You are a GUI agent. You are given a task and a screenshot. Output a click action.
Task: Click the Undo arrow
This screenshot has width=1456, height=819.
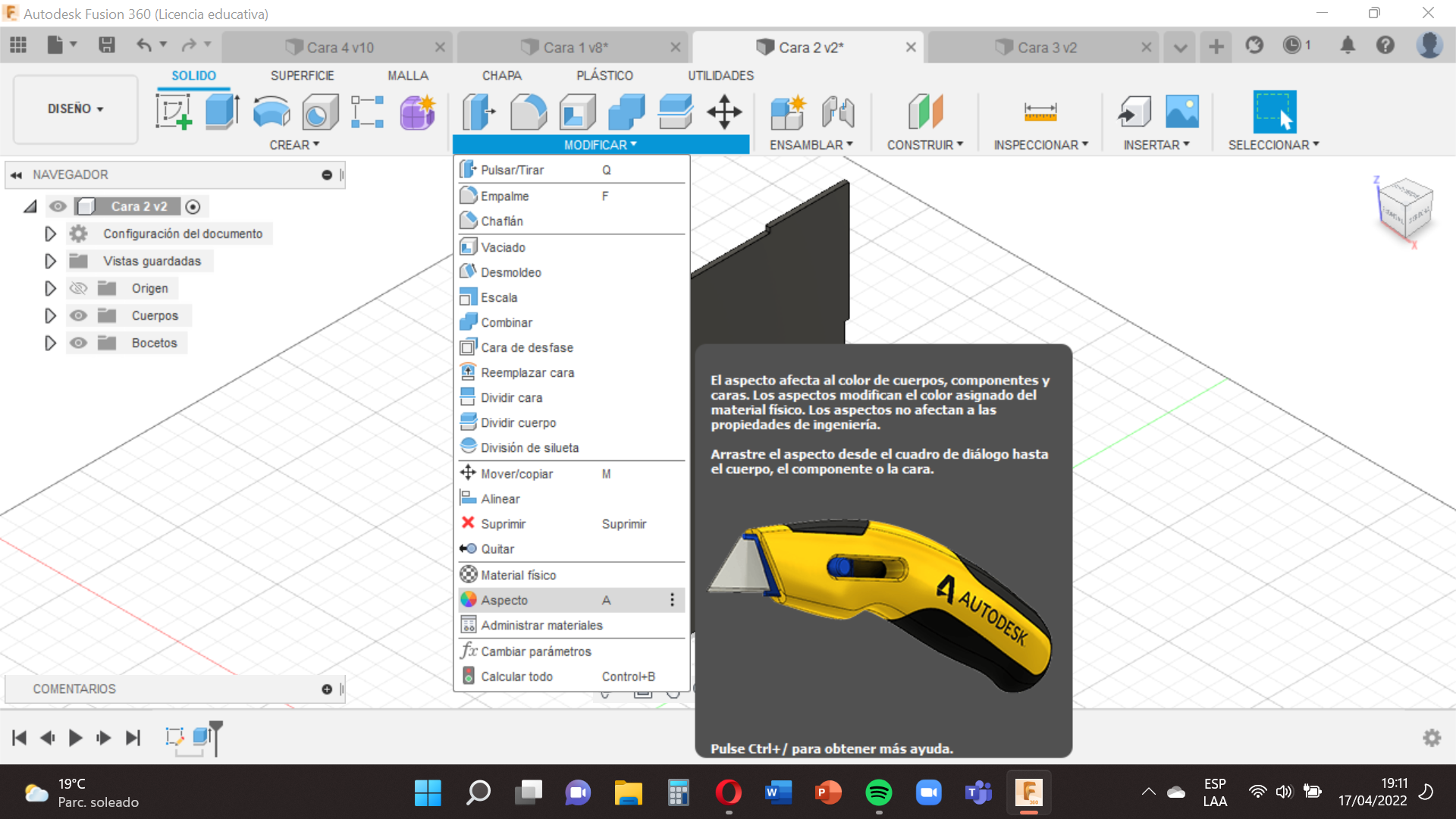click(143, 45)
